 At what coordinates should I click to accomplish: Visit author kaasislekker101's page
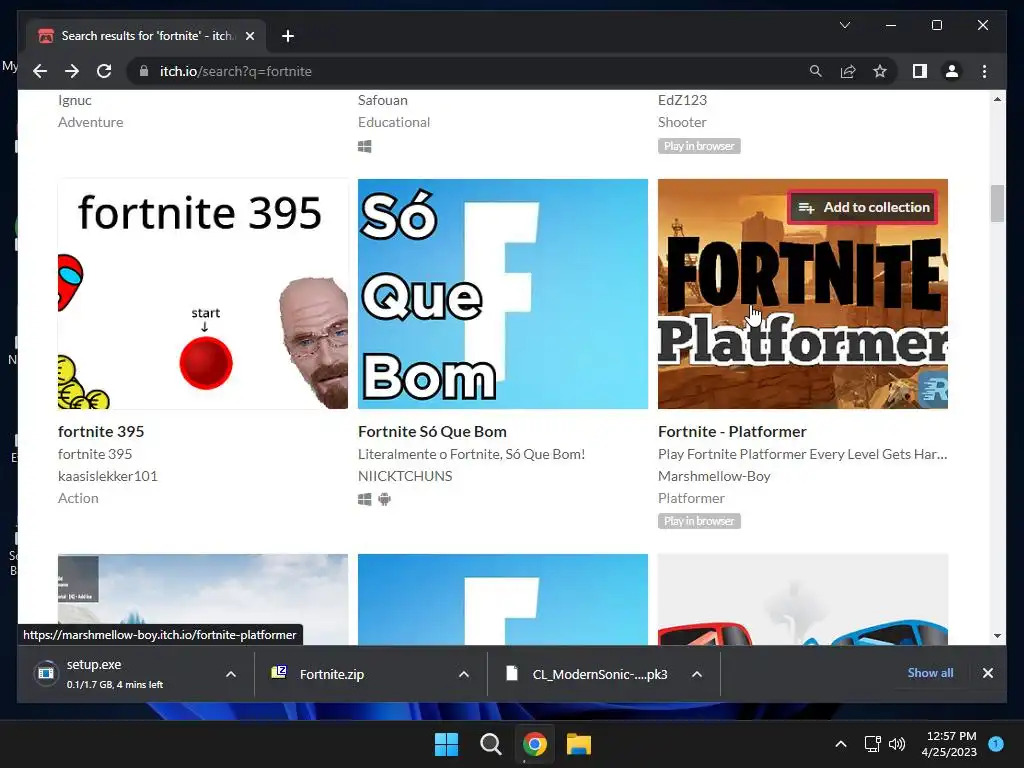[108, 476]
